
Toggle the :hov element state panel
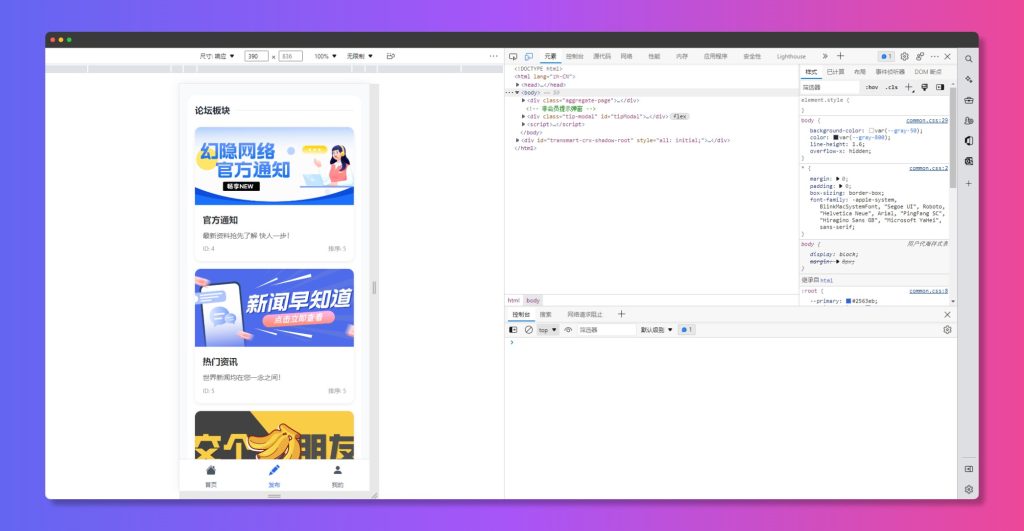[x=871, y=87]
